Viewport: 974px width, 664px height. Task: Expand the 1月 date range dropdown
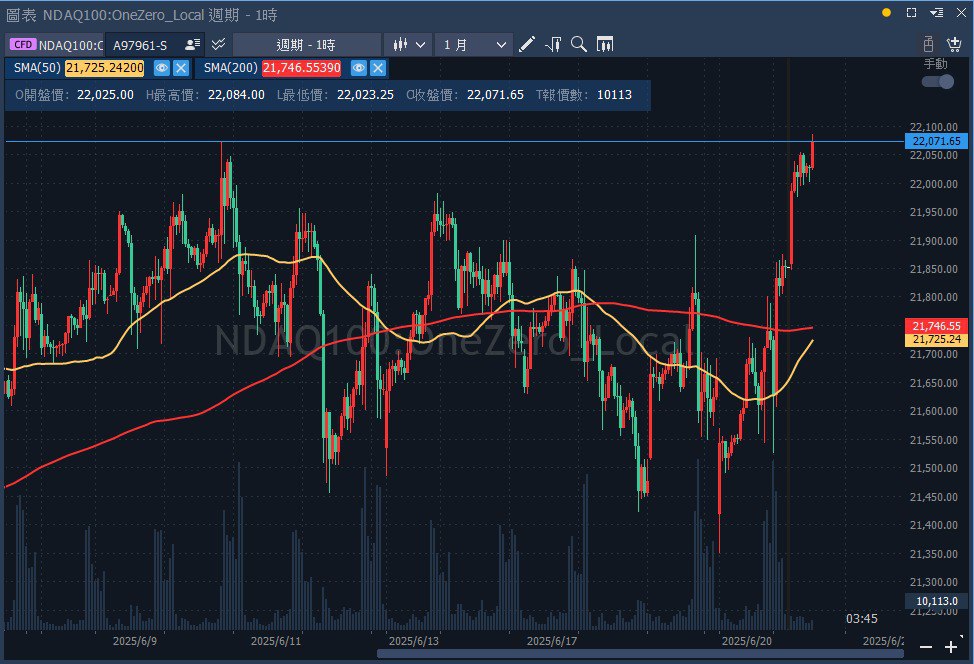tap(475, 45)
